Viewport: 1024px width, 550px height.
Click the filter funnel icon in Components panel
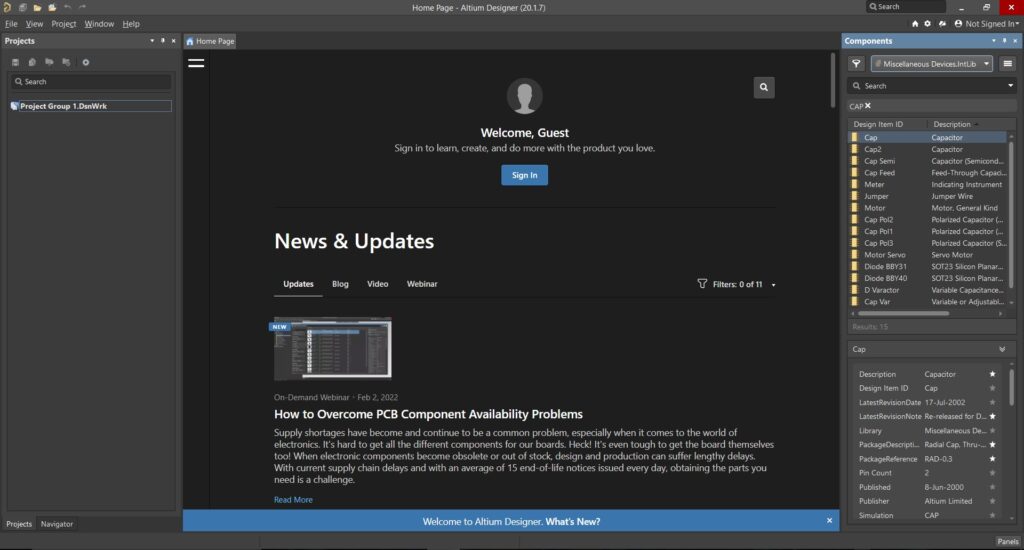click(x=856, y=63)
